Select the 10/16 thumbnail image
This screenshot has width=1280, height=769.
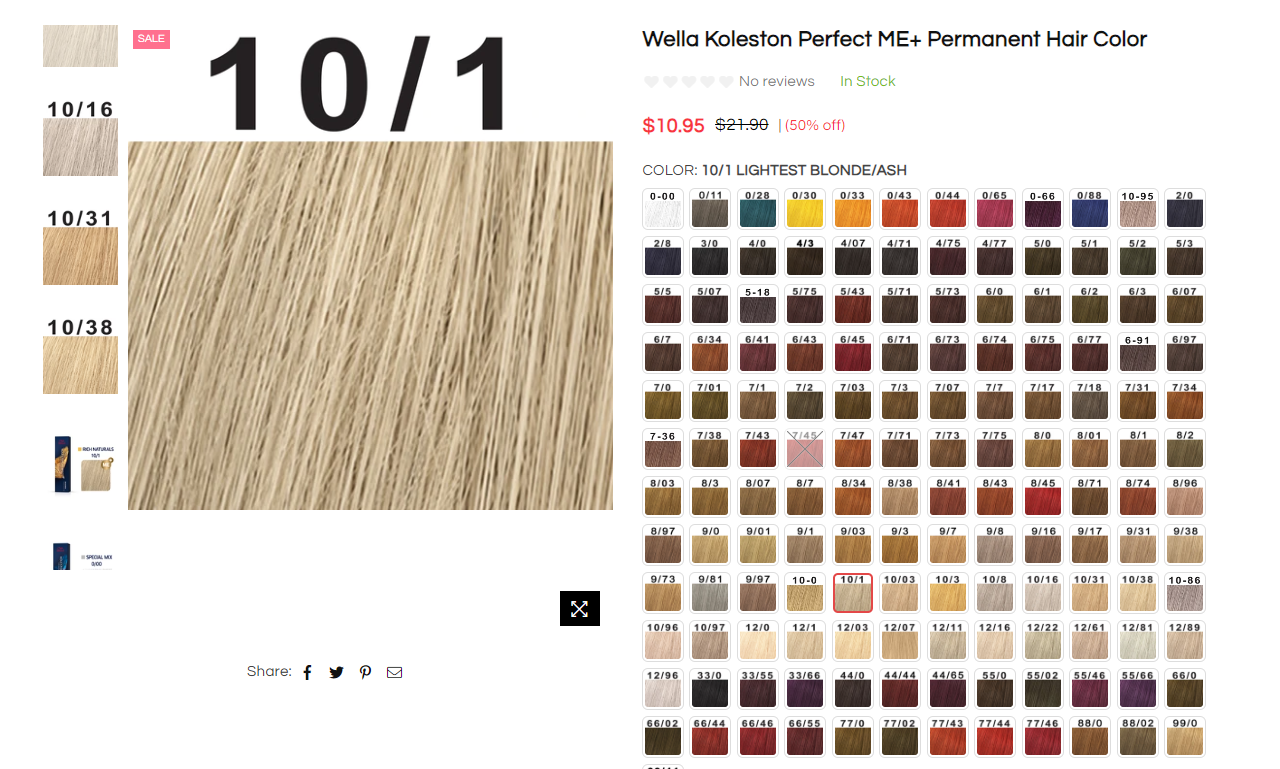[x=80, y=138]
